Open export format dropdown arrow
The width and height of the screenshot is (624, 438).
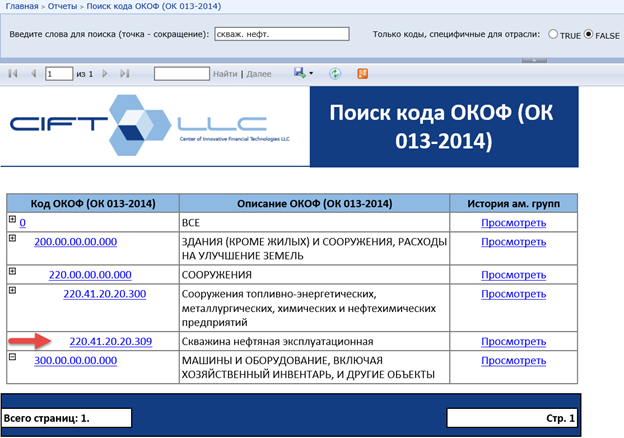311,73
